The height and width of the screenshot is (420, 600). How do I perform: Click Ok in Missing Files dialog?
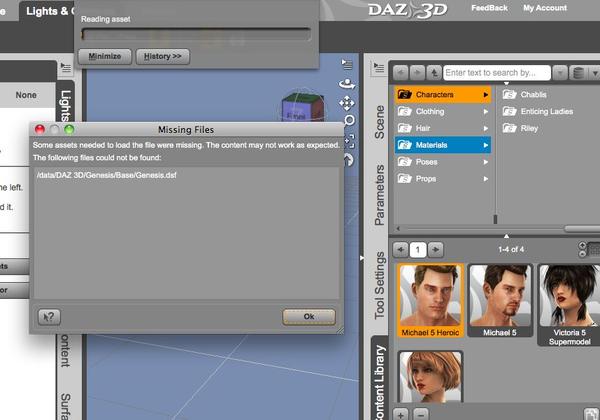coord(309,316)
